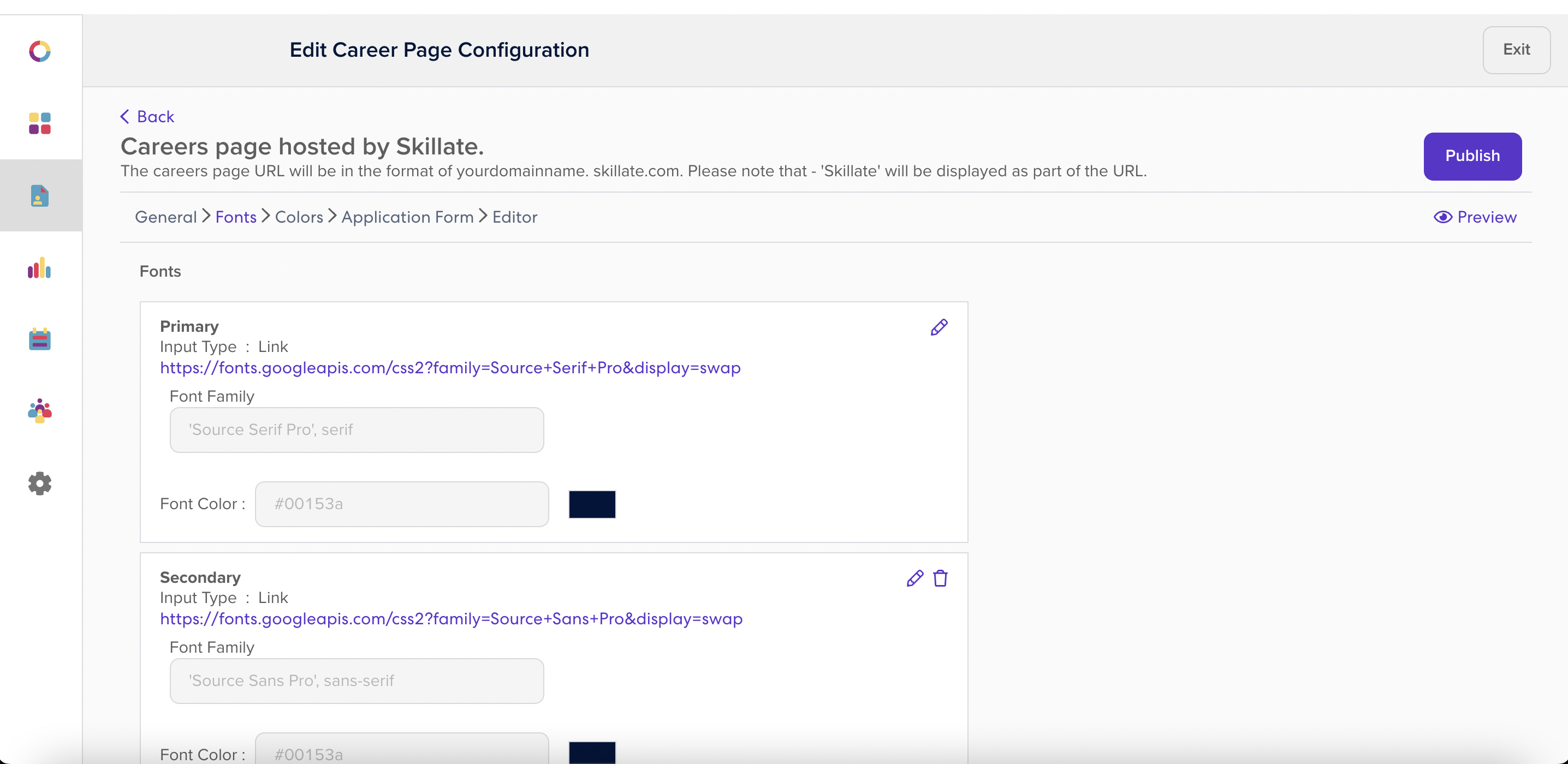Click the Preview eye link
Screen dimensions: 1568x764
coord(1475,217)
